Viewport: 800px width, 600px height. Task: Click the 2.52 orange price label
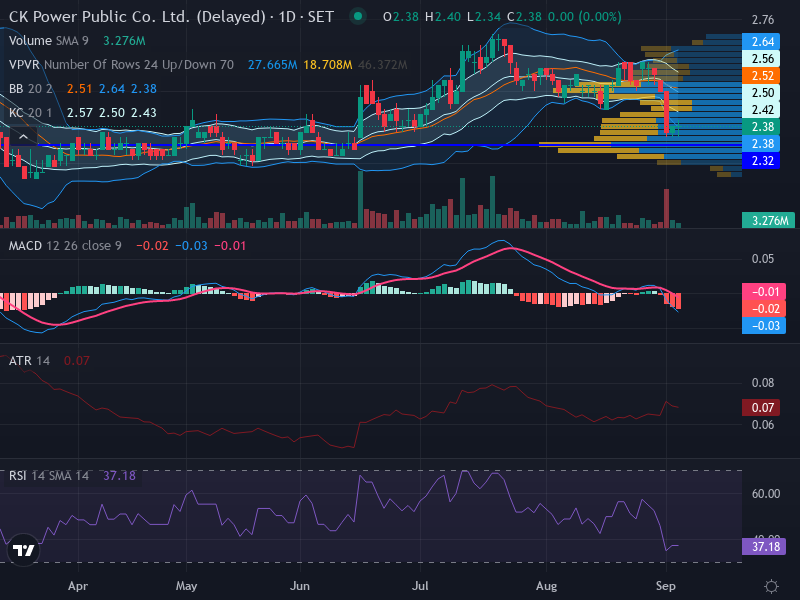click(x=761, y=76)
